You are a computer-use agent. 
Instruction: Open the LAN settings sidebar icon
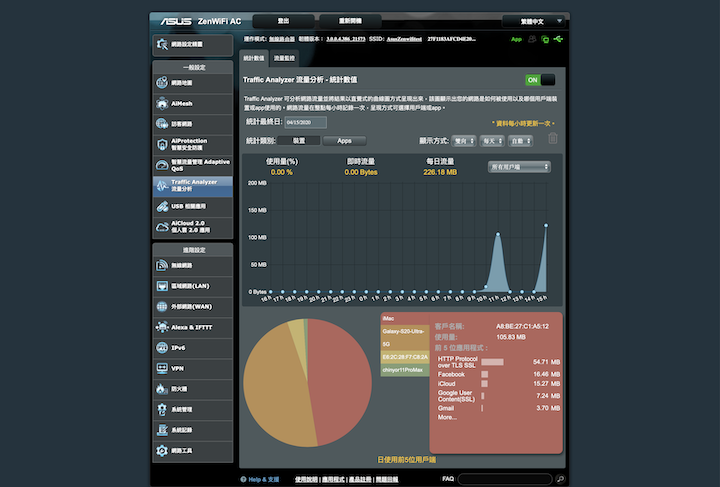(x=162, y=286)
